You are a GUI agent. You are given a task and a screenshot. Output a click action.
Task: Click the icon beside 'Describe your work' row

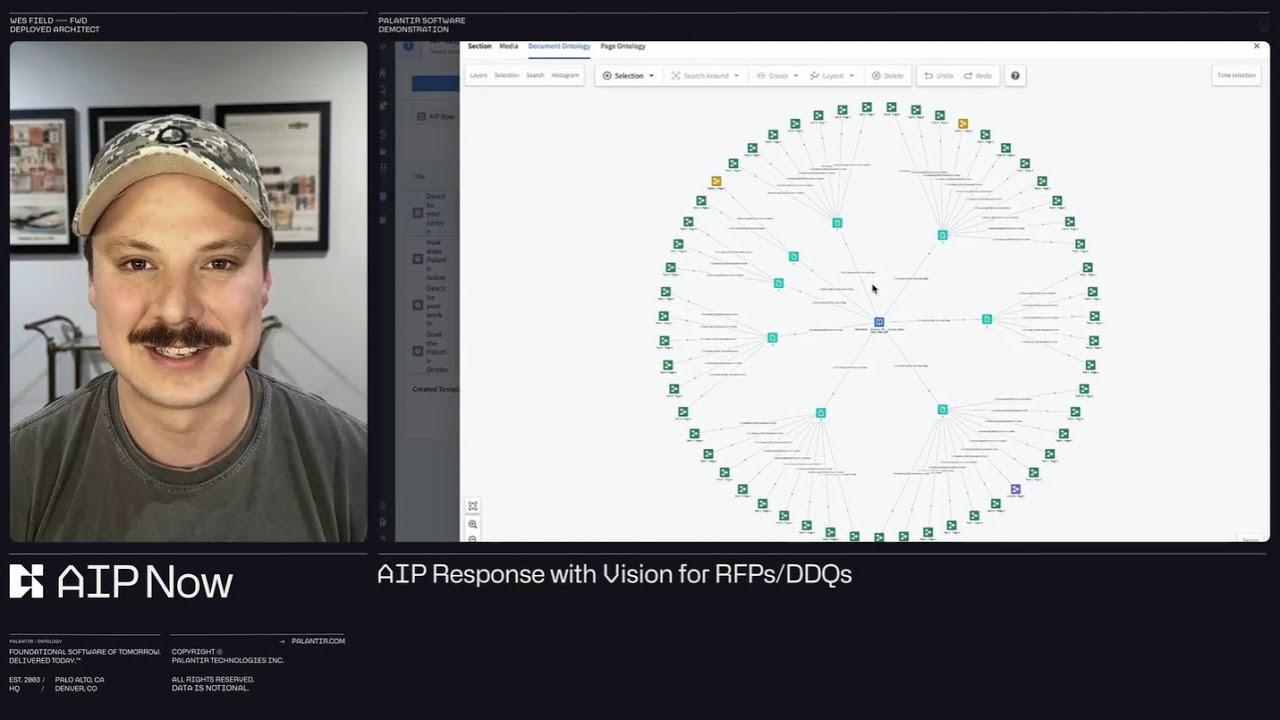[x=418, y=304]
